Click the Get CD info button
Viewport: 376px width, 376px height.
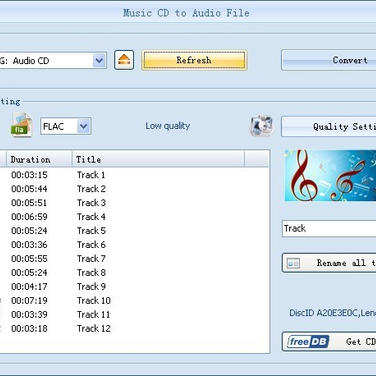point(329,342)
